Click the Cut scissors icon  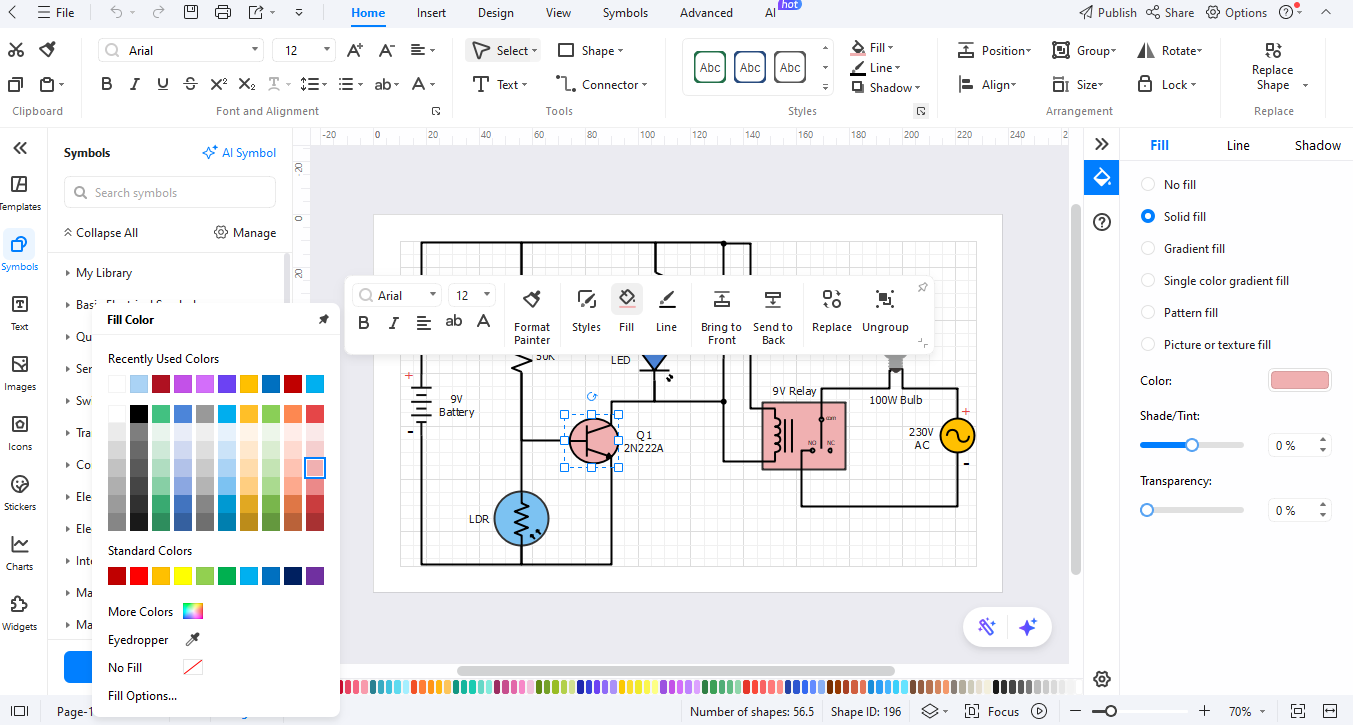tap(16, 50)
